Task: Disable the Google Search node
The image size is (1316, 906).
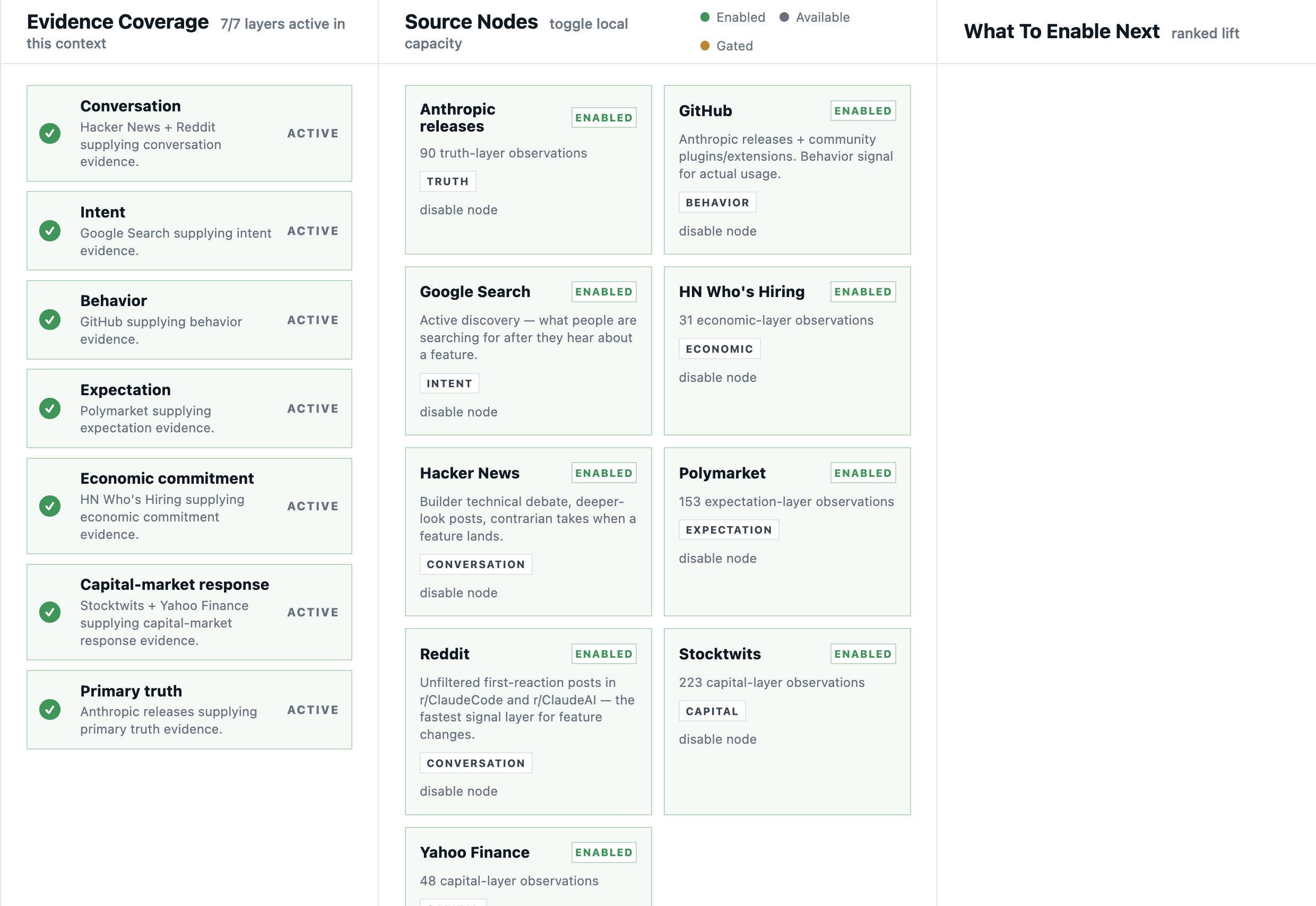Action: [458, 412]
